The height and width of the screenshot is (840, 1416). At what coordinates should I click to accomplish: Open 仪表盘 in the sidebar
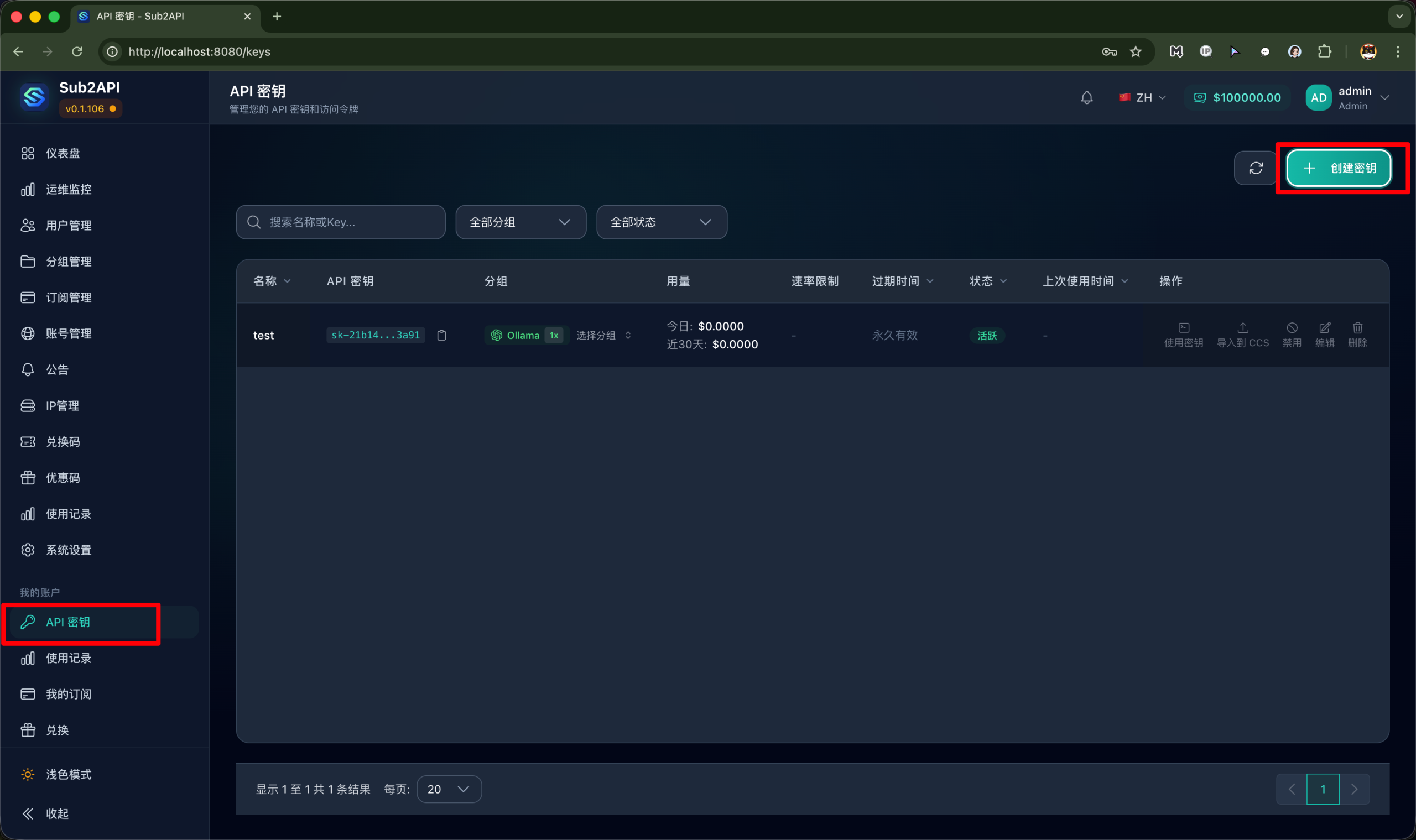pyautogui.click(x=63, y=153)
